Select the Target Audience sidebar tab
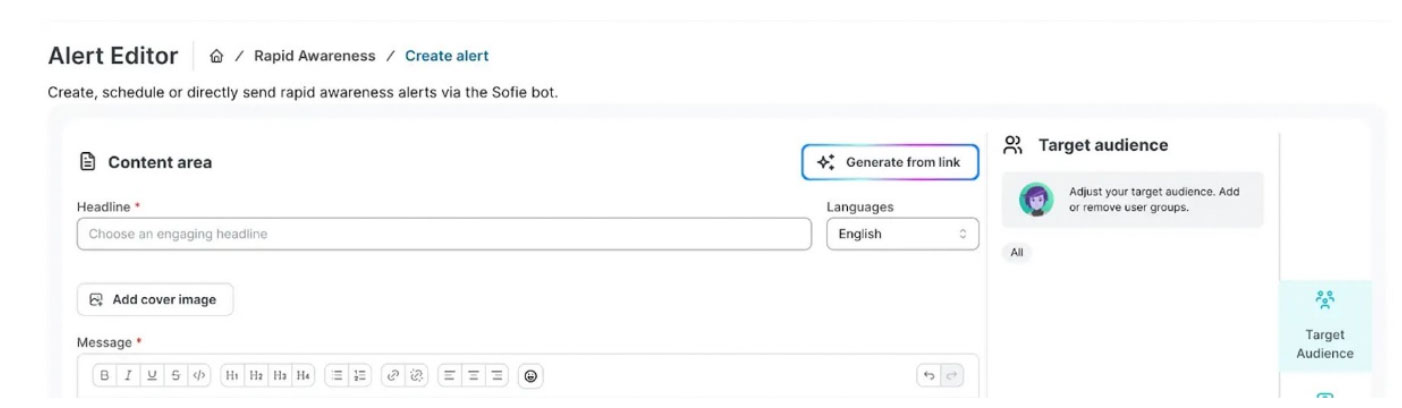1402x408 pixels. point(1325,326)
